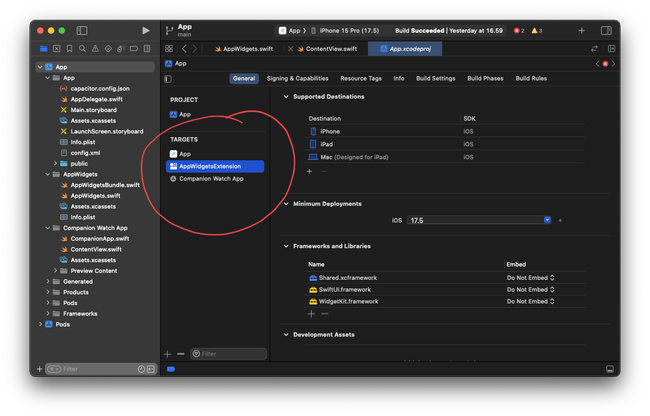650x416 pixels.
Task: Open the Source Control navigator
Action: click(x=57, y=49)
